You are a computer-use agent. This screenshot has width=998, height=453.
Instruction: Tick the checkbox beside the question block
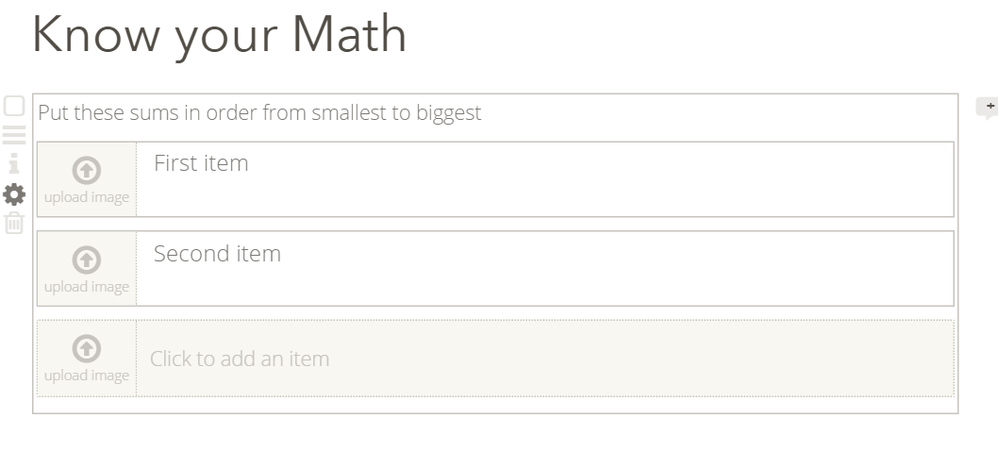point(14,105)
